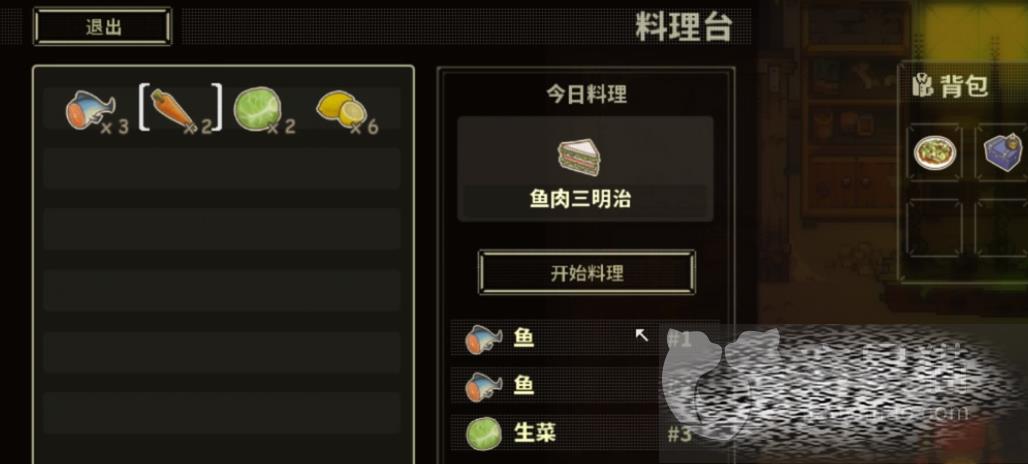Select the first 鱼 recipe row marked #1

click(585, 339)
